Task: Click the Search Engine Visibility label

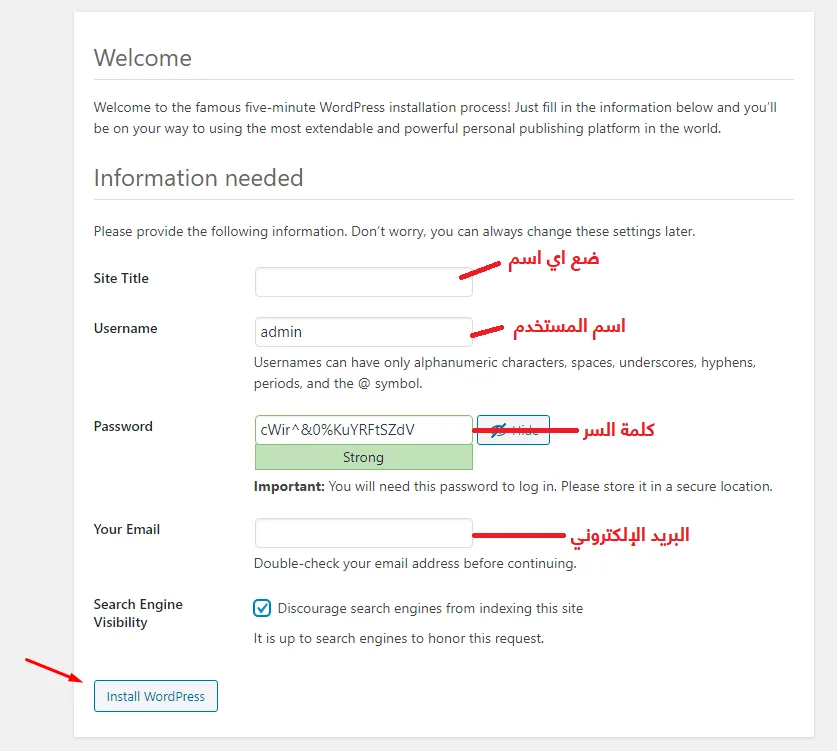Action: coord(138,613)
